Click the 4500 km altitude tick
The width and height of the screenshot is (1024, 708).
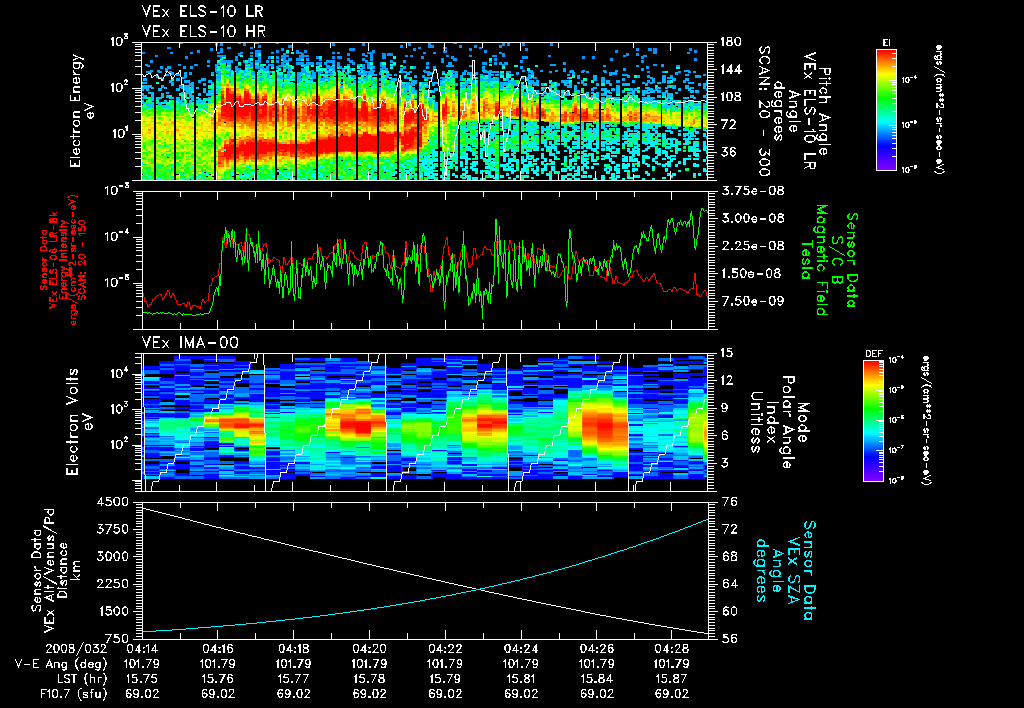pyautogui.click(x=112, y=502)
